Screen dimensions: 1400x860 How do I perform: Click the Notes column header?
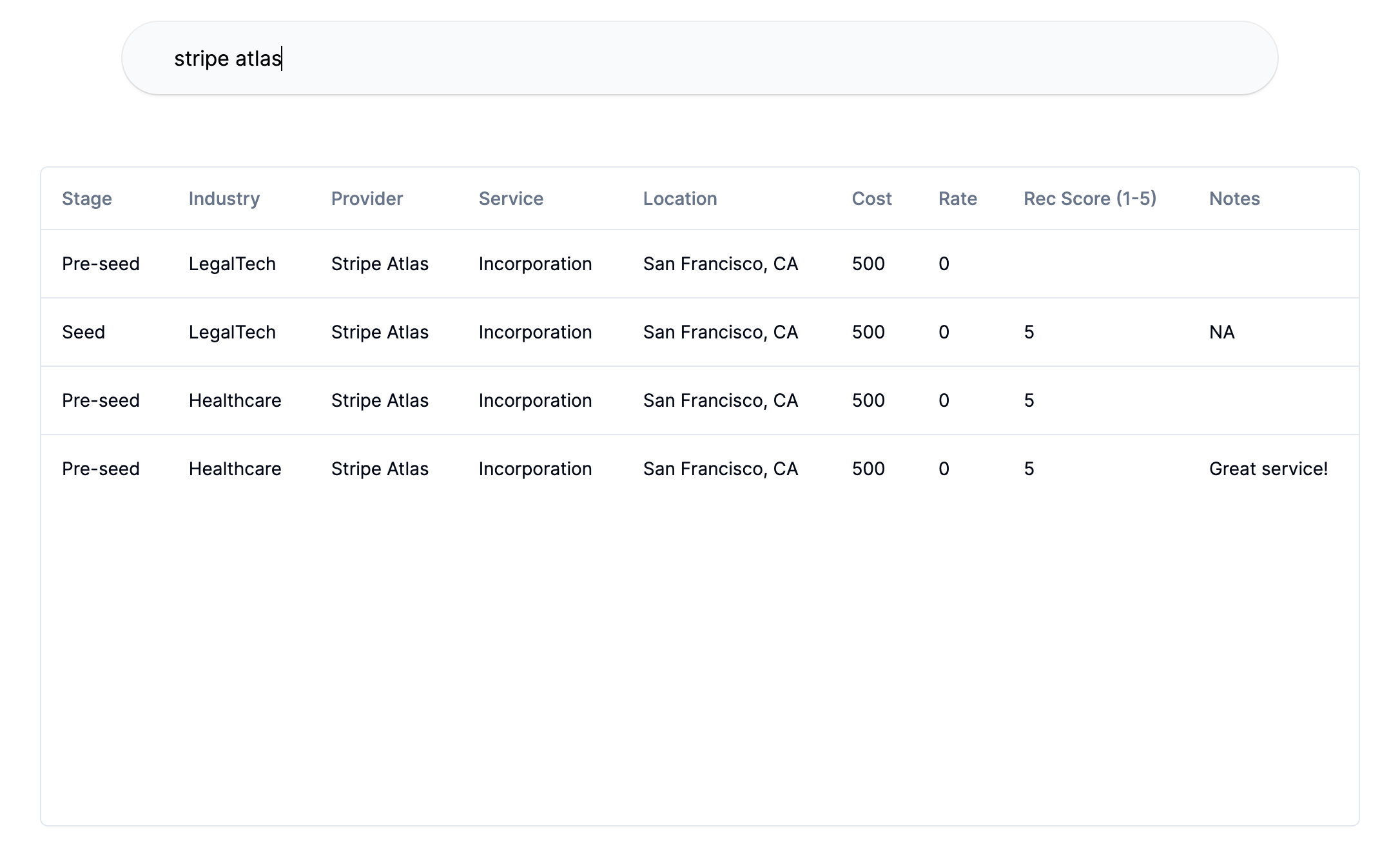pos(1234,199)
